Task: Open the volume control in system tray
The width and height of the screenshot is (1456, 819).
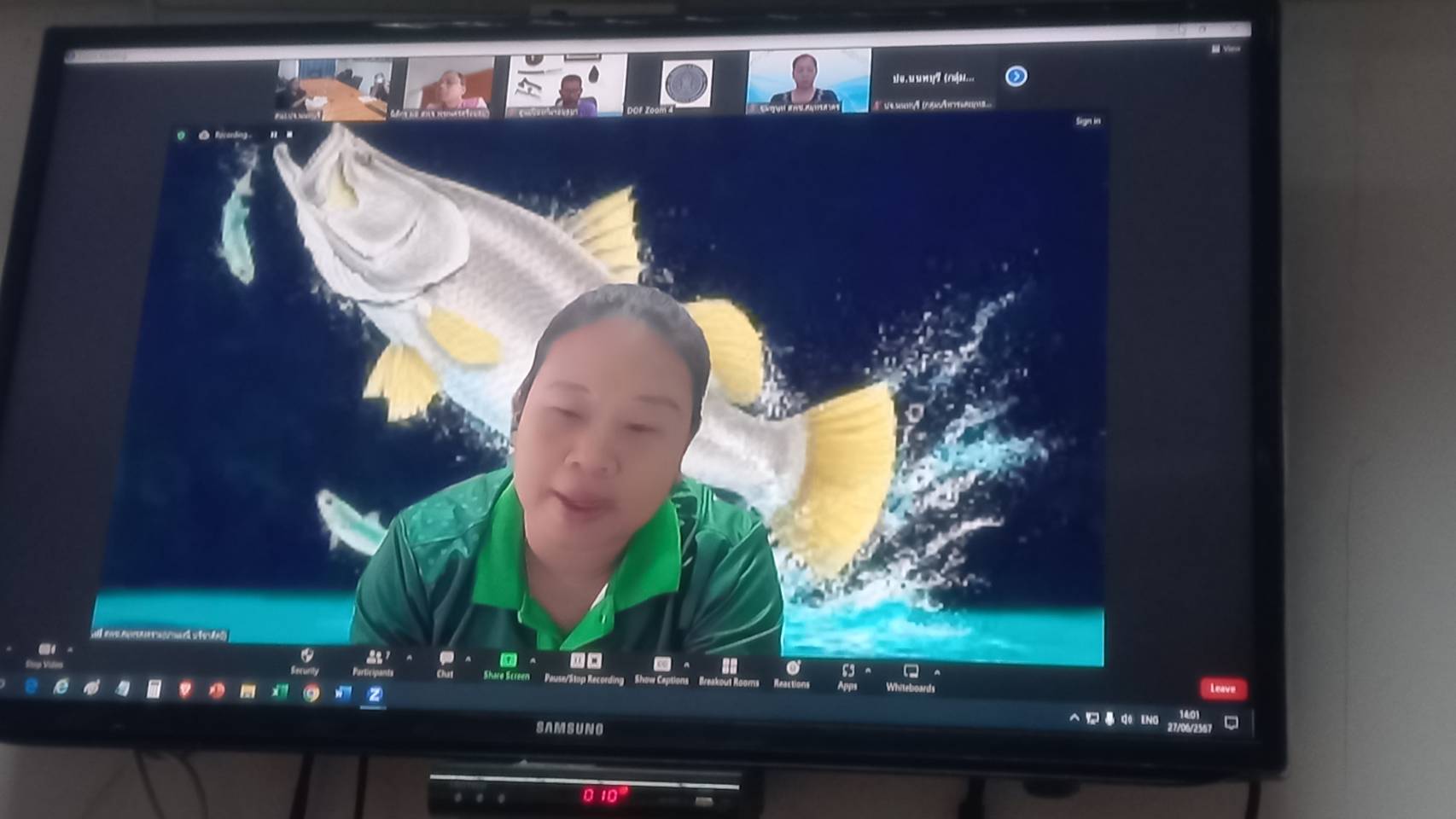Action: pyautogui.click(x=1127, y=720)
